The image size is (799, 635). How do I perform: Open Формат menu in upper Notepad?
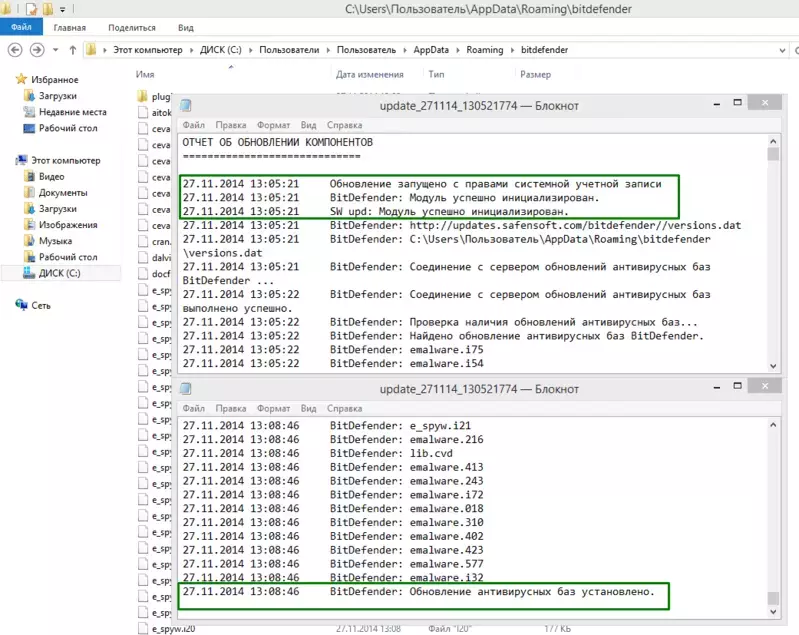coord(273,125)
